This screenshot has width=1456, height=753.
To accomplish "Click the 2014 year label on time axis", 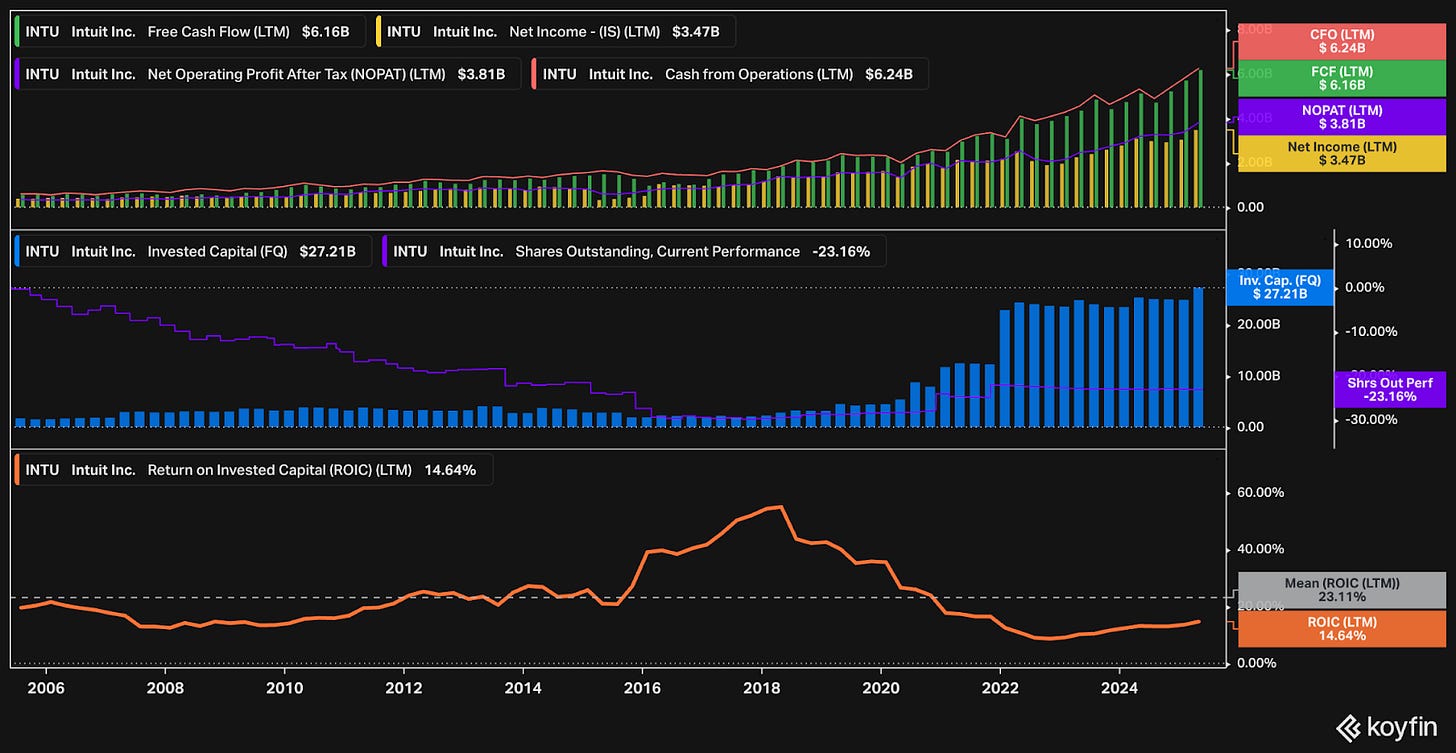I will [523, 688].
